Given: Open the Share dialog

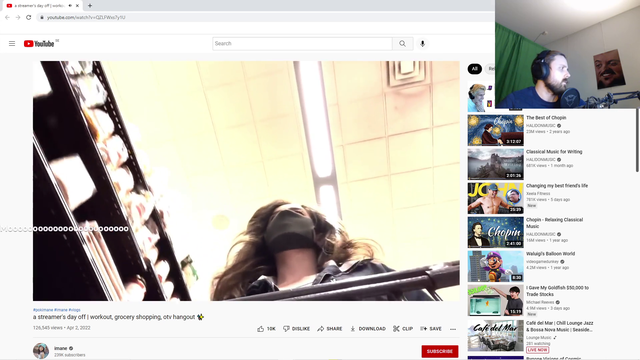Looking at the screenshot, I should coord(330,329).
